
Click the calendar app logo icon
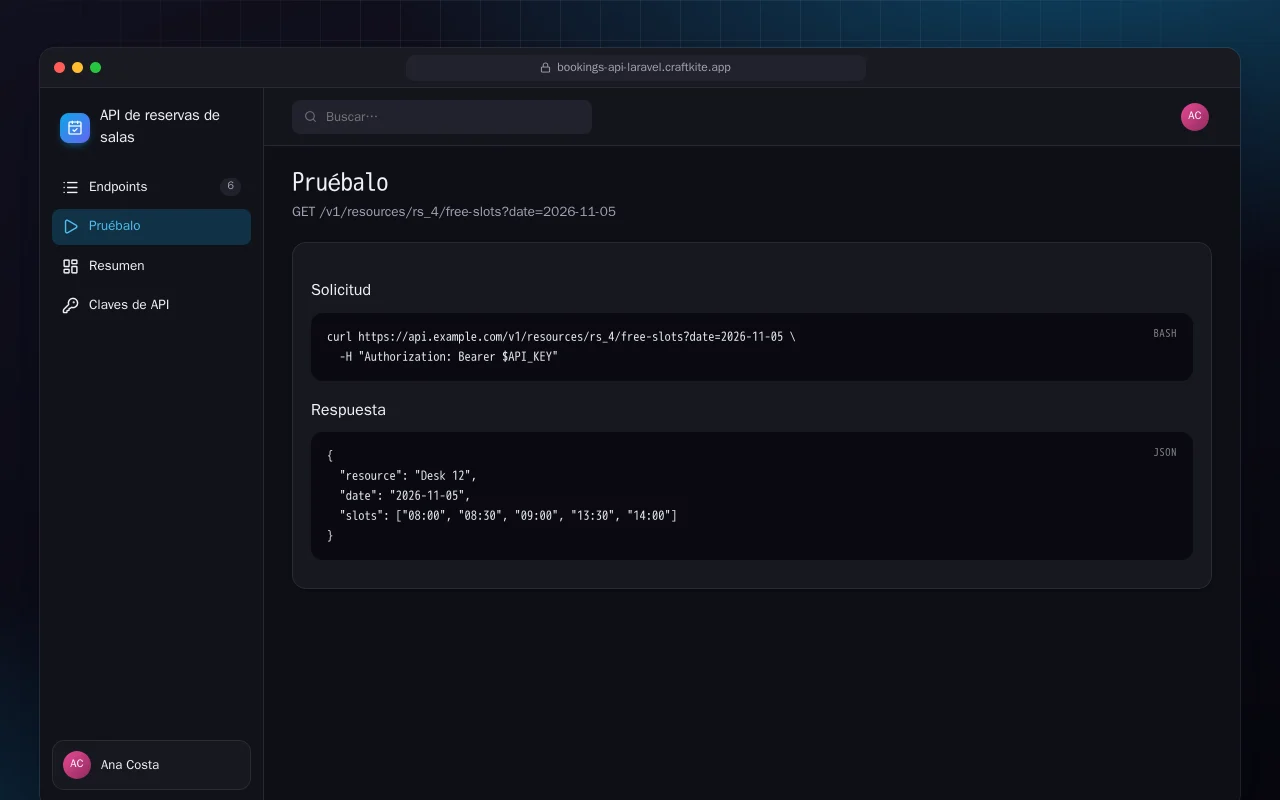click(75, 127)
